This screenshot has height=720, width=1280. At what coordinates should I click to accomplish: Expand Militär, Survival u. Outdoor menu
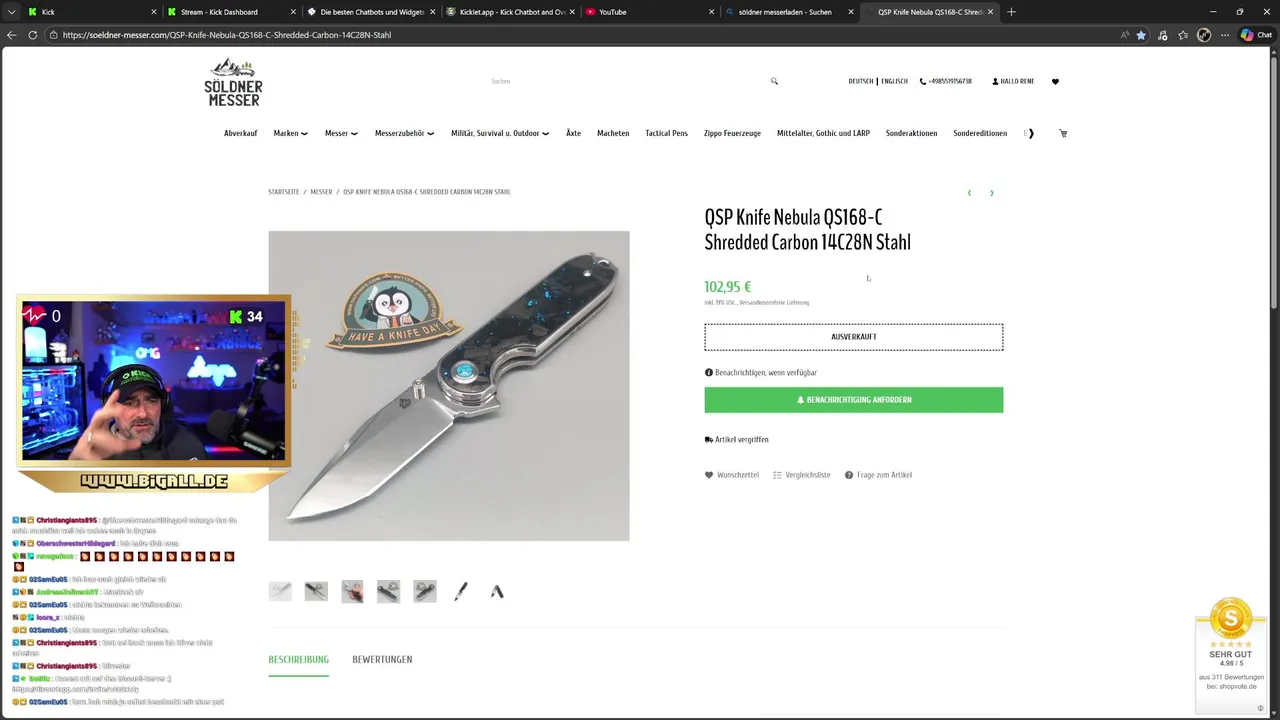pyautogui.click(x=499, y=133)
